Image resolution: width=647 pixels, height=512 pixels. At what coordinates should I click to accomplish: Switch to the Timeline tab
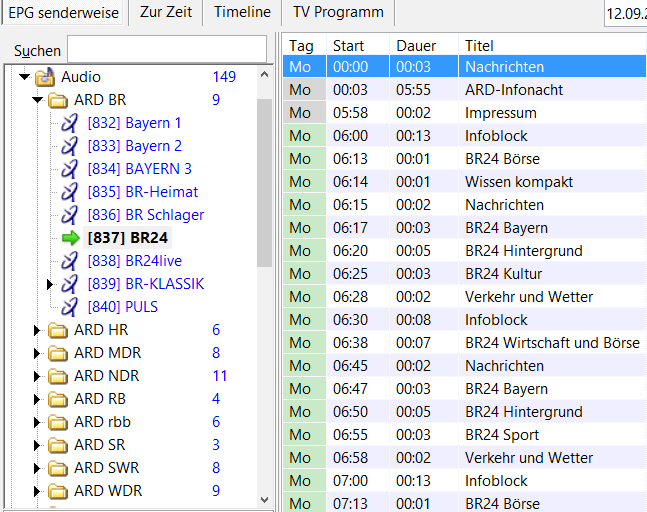242,12
